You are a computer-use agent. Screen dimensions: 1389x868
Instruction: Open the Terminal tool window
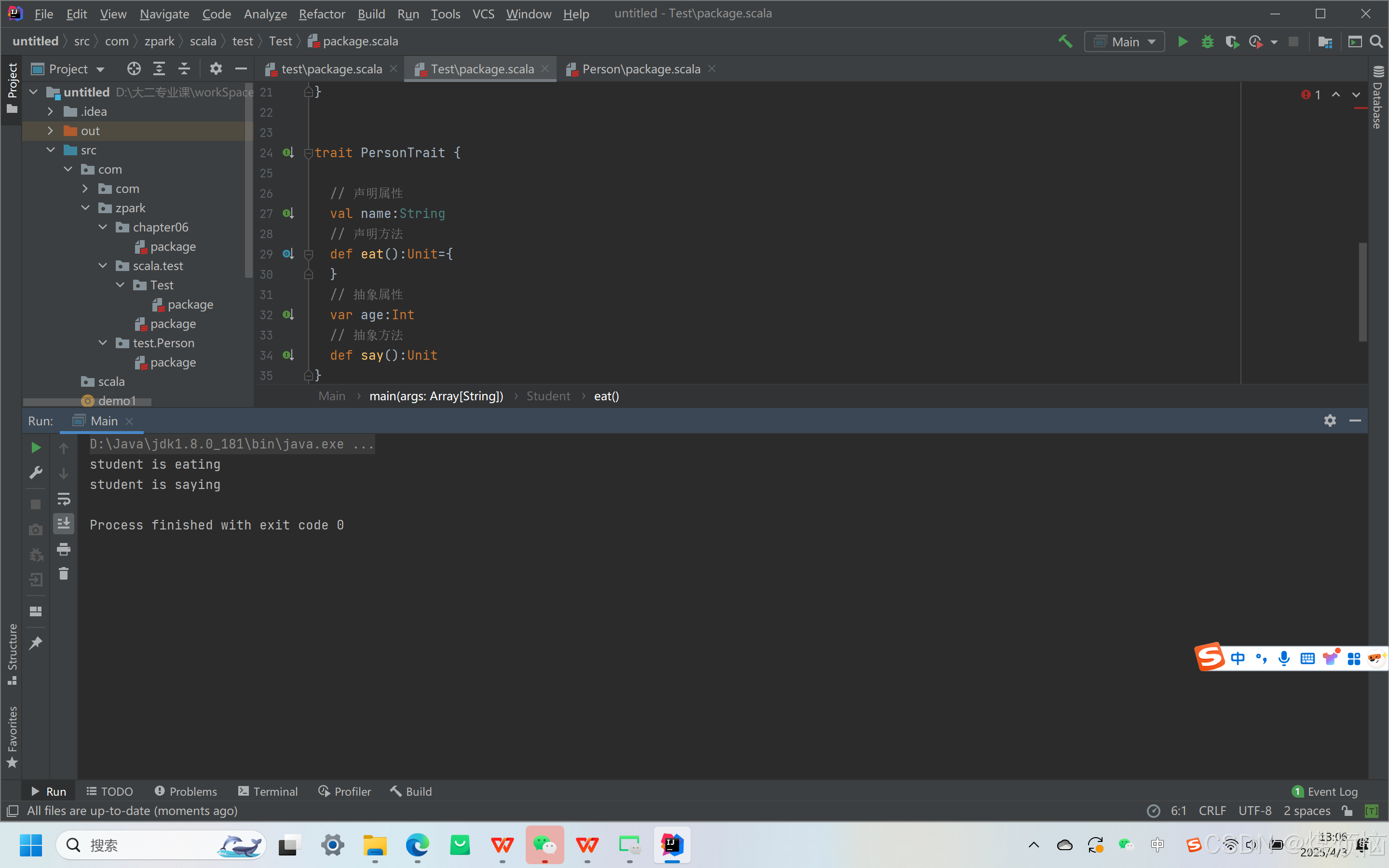[268, 791]
